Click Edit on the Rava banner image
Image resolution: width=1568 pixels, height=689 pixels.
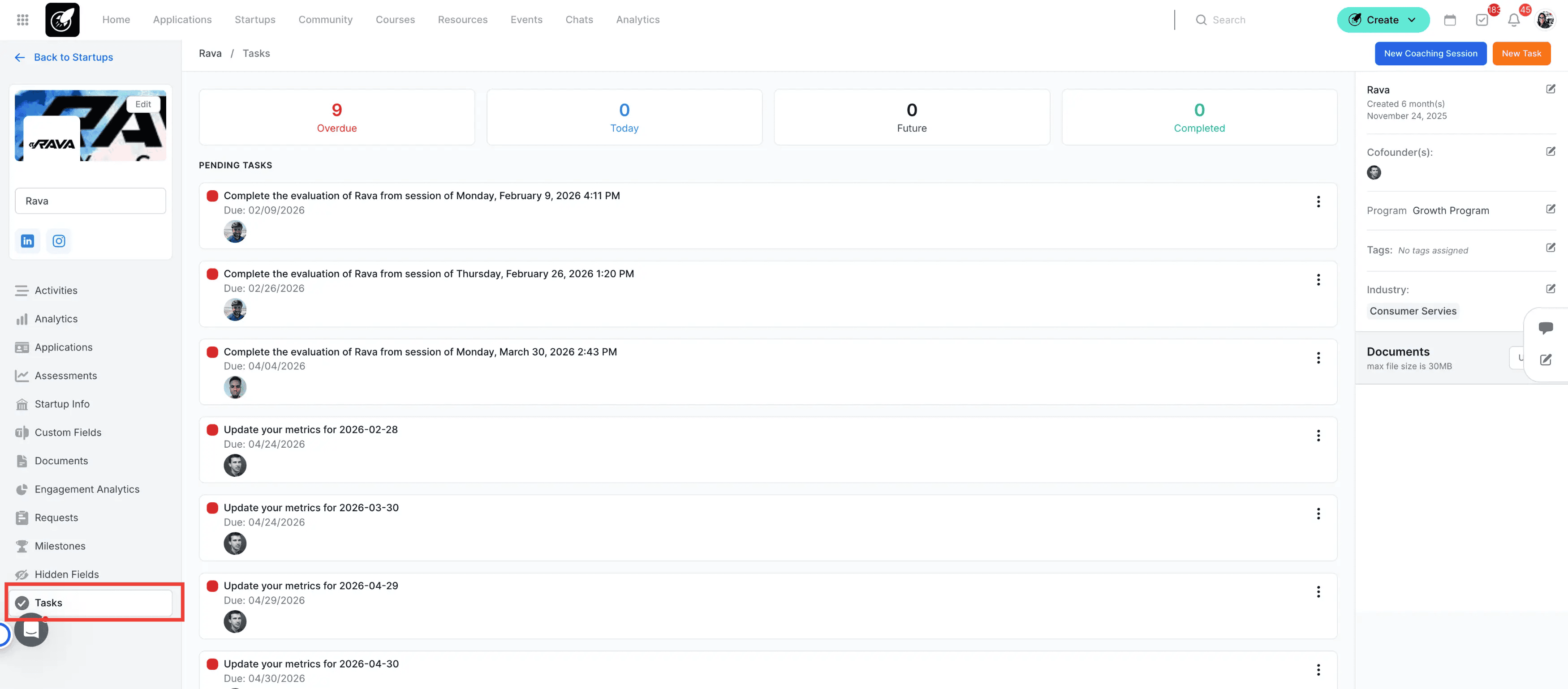(143, 104)
